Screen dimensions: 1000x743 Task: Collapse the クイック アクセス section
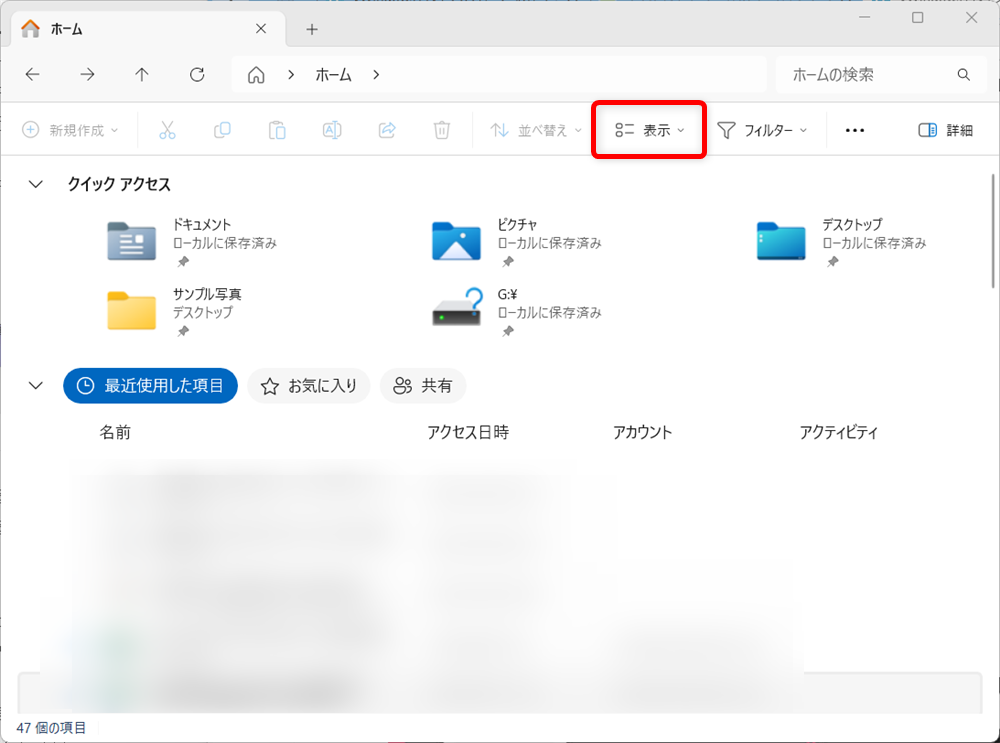(36, 184)
